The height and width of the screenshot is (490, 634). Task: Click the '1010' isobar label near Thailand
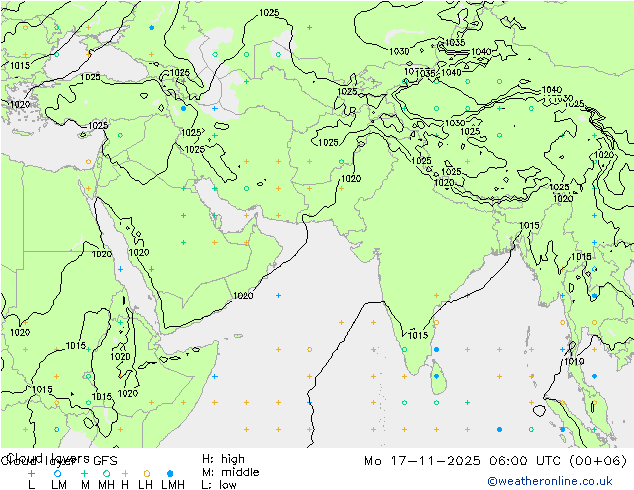pyautogui.click(x=574, y=361)
